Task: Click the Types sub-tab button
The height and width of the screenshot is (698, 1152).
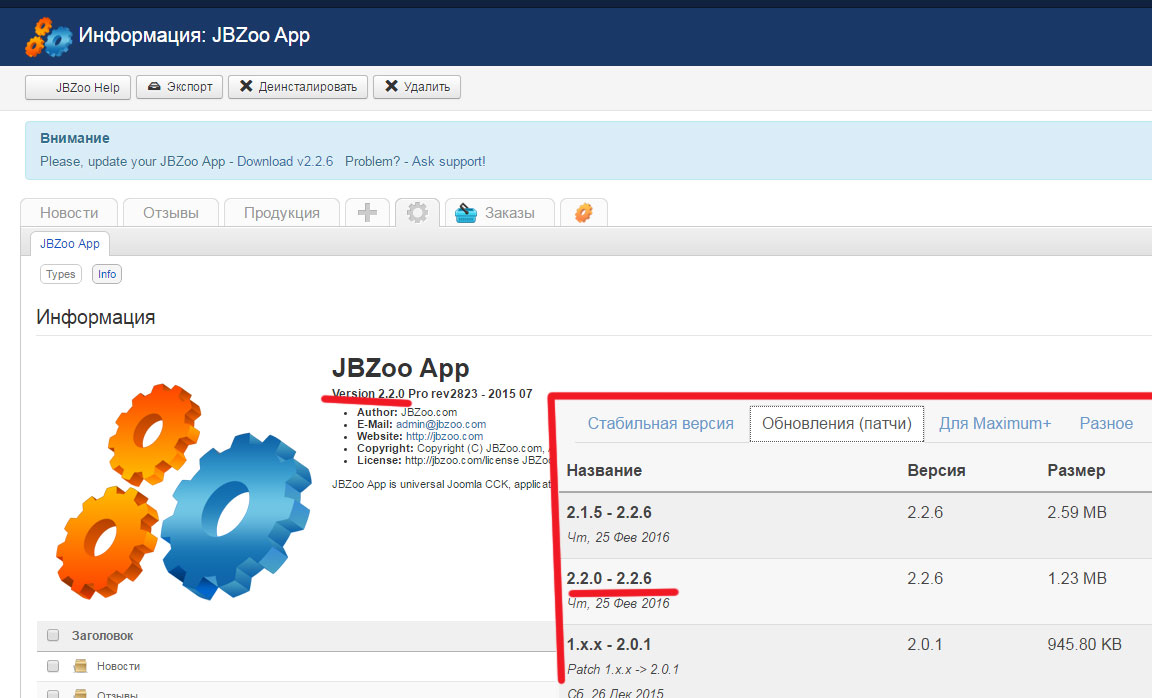Action: pyautogui.click(x=61, y=274)
